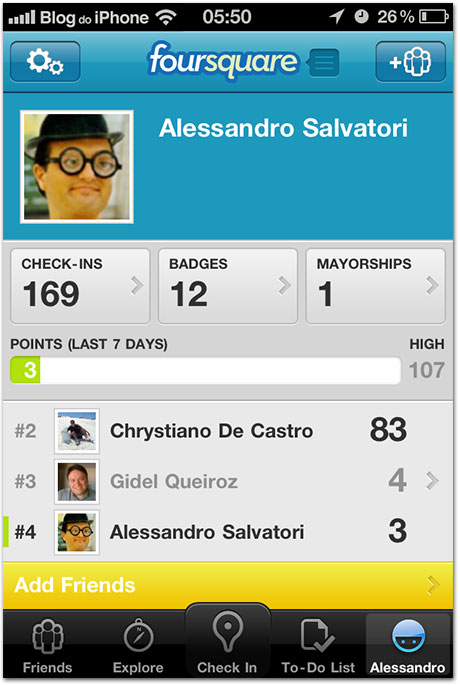The height and width of the screenshot is (685, 460).
Task: Open Gidel Queiroz leaderboard row
Action: 228,481
